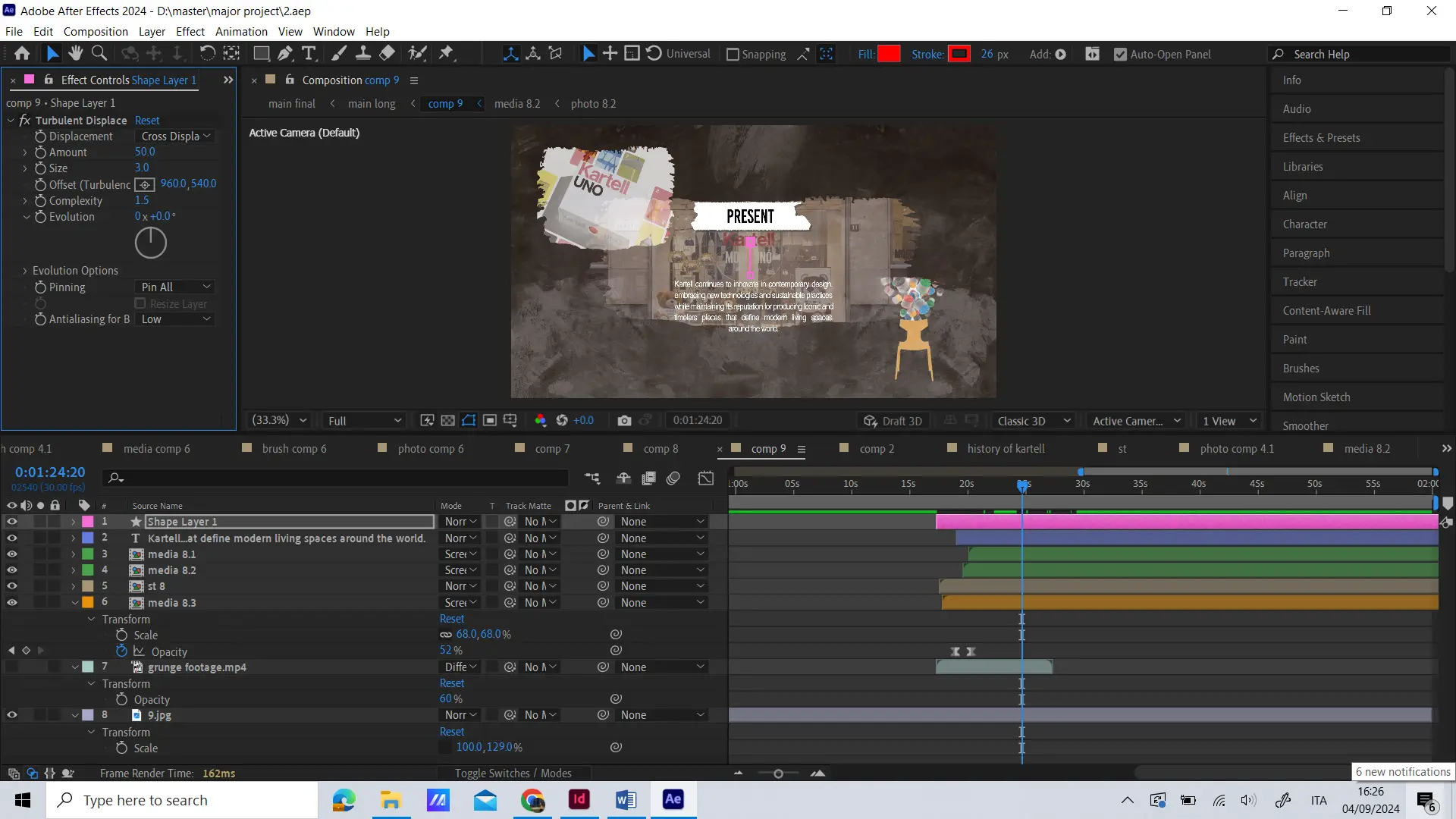Select the Rectangle shape tool
The width and height of the screenshot is (1456, 819).
[261, 54]
